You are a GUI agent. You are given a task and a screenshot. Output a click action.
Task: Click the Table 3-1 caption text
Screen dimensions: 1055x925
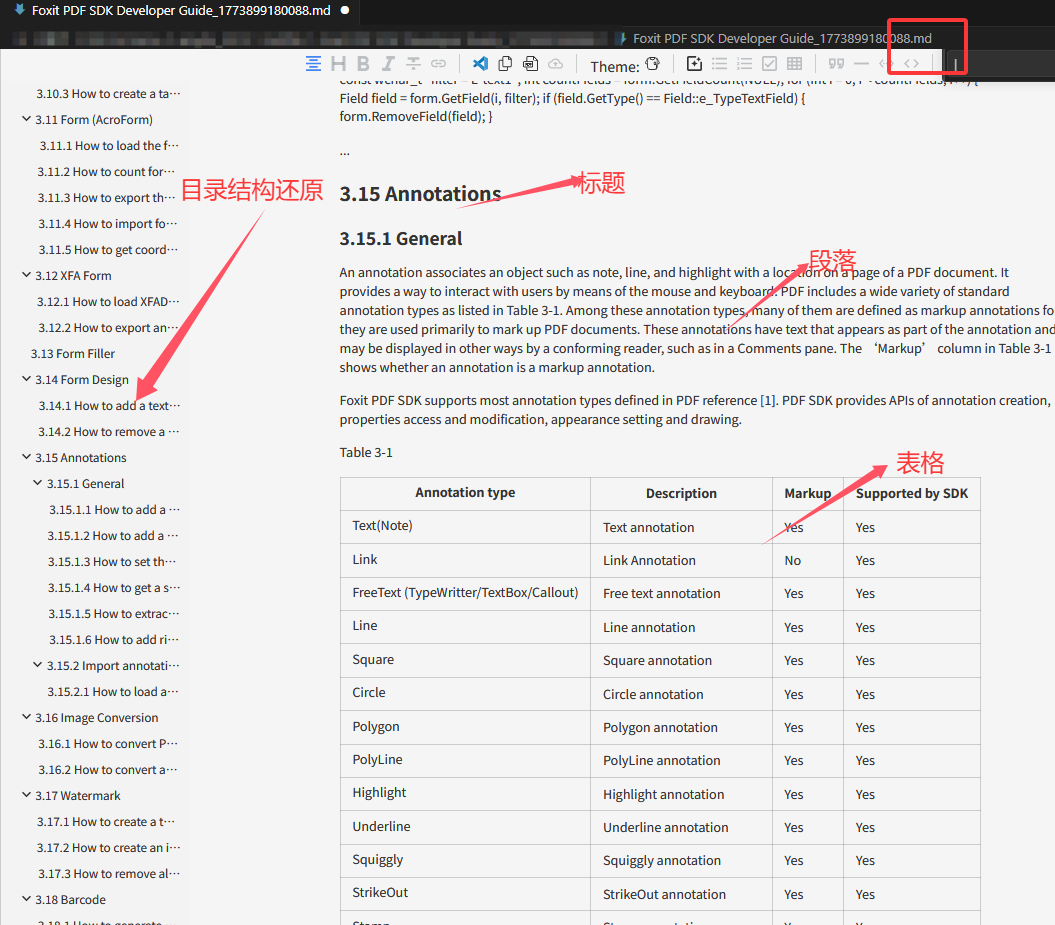(366, 452)
